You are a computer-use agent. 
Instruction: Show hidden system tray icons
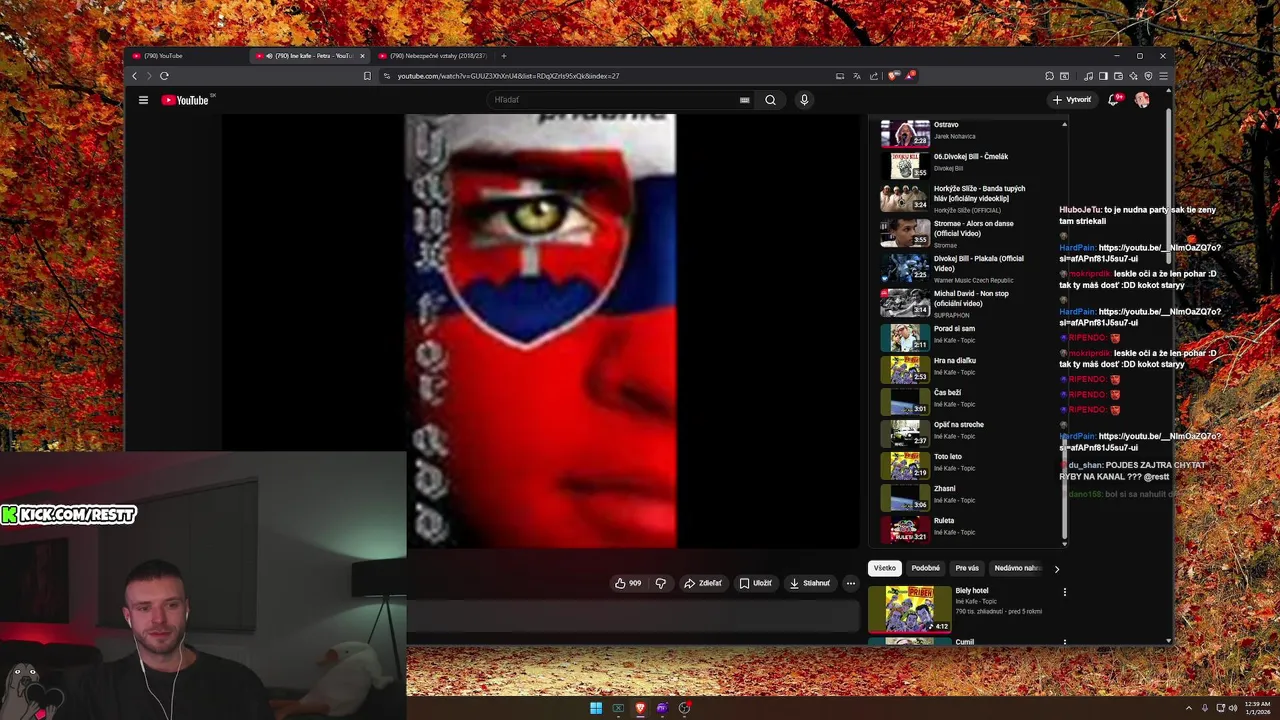tap(1189, 708)
